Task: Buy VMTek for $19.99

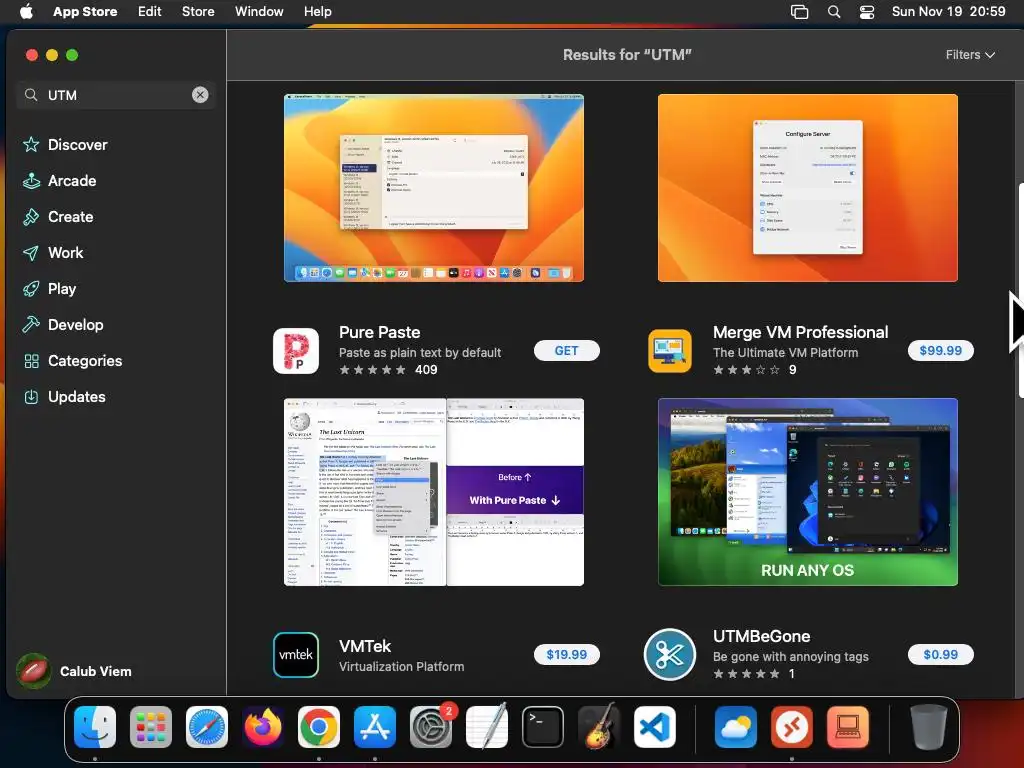Action: tap(566, 654)
